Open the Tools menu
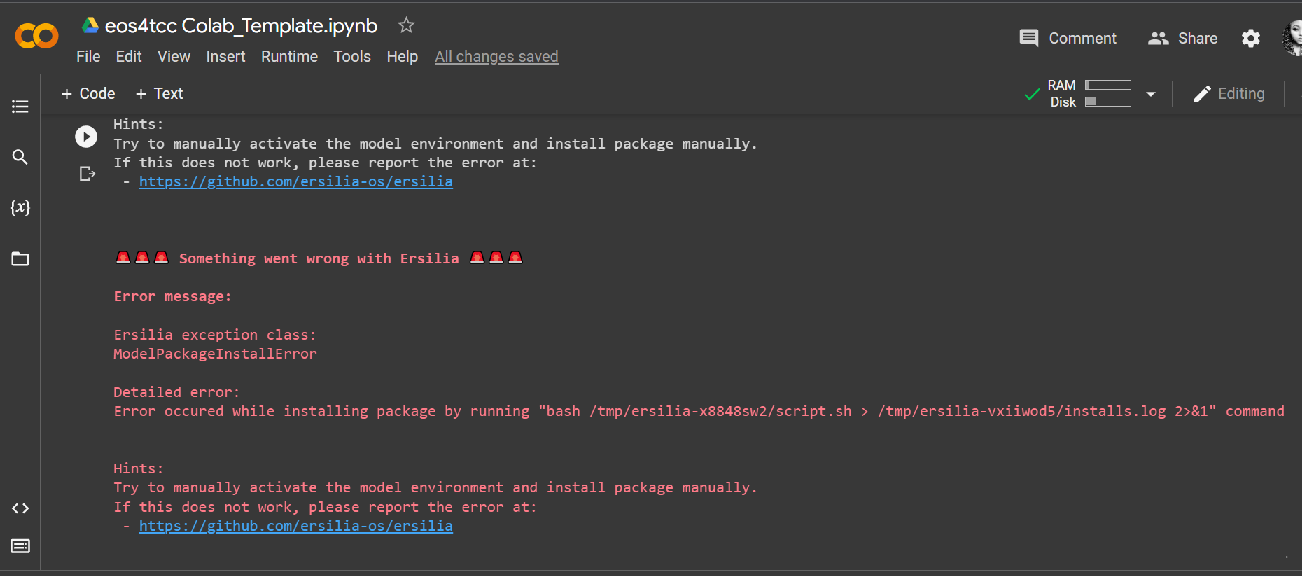The width and height of the screenshot is (1302, 576). pos(352,56)
